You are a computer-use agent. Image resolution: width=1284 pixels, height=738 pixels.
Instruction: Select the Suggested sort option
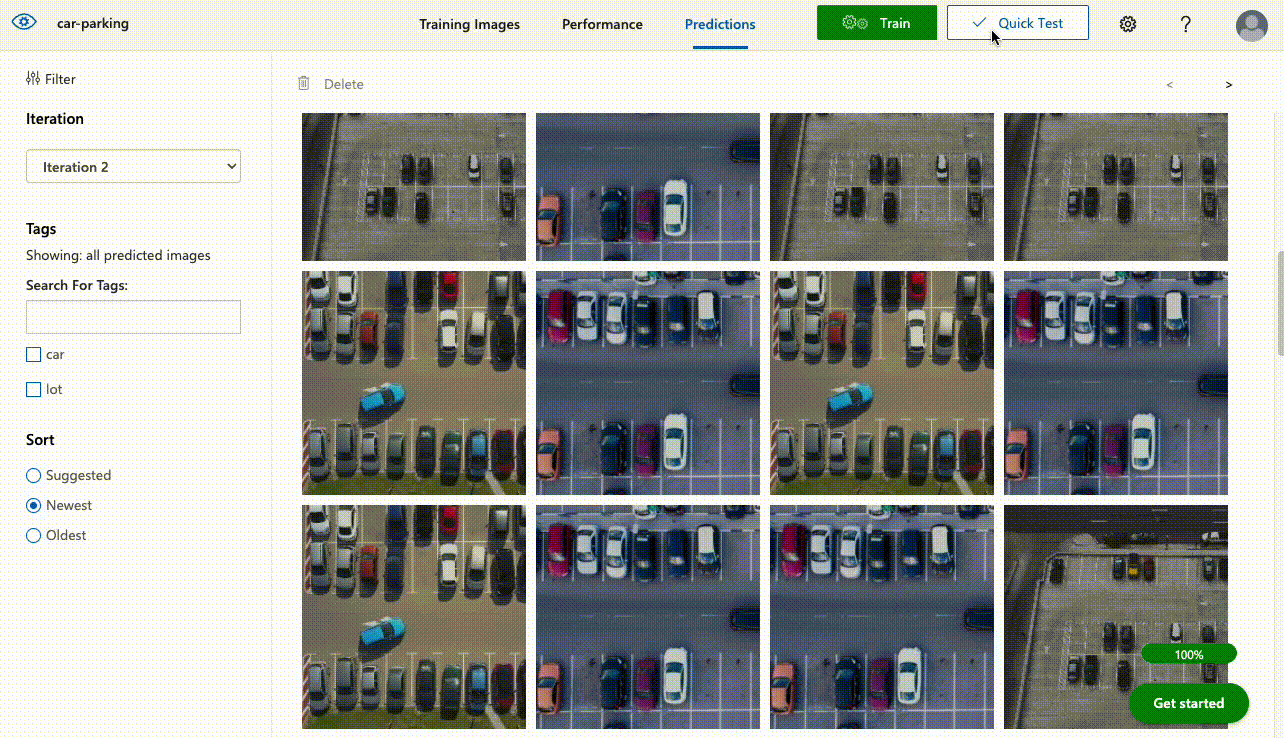pyautogui.click(x=33, y=476)
